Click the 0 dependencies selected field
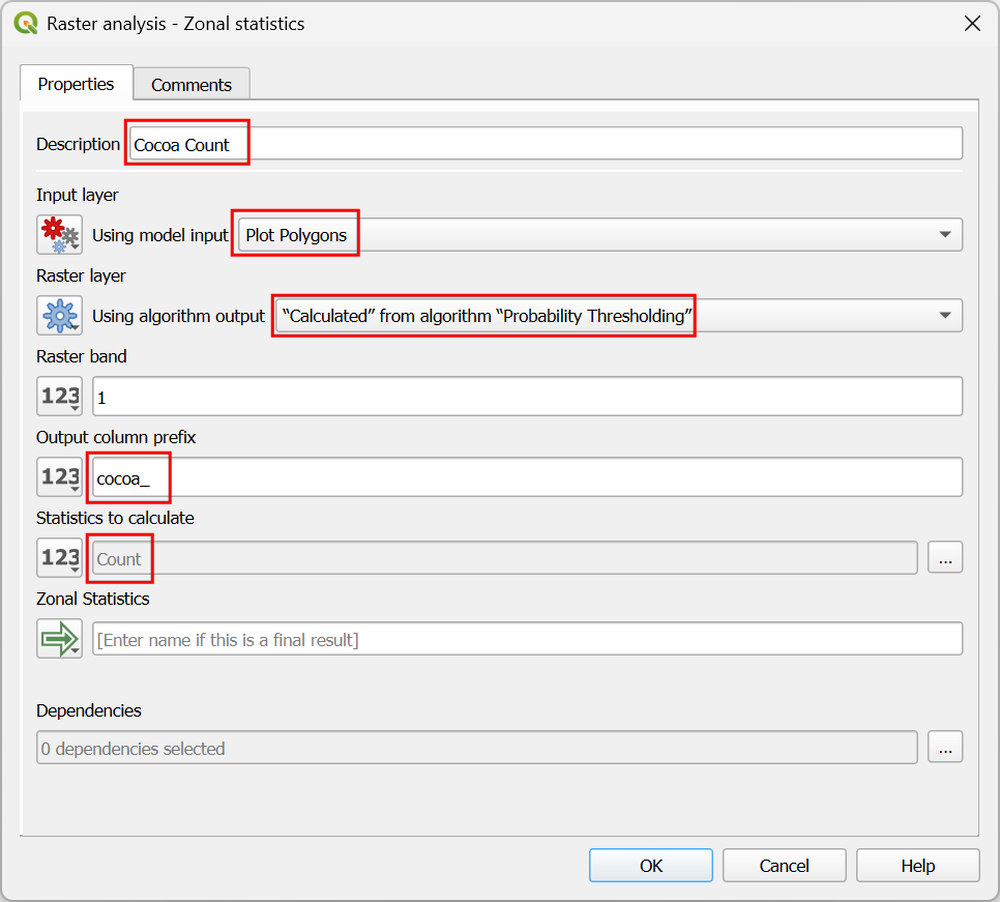The height and width of the screenshot is (902, 1000). (x=476, y=748)
